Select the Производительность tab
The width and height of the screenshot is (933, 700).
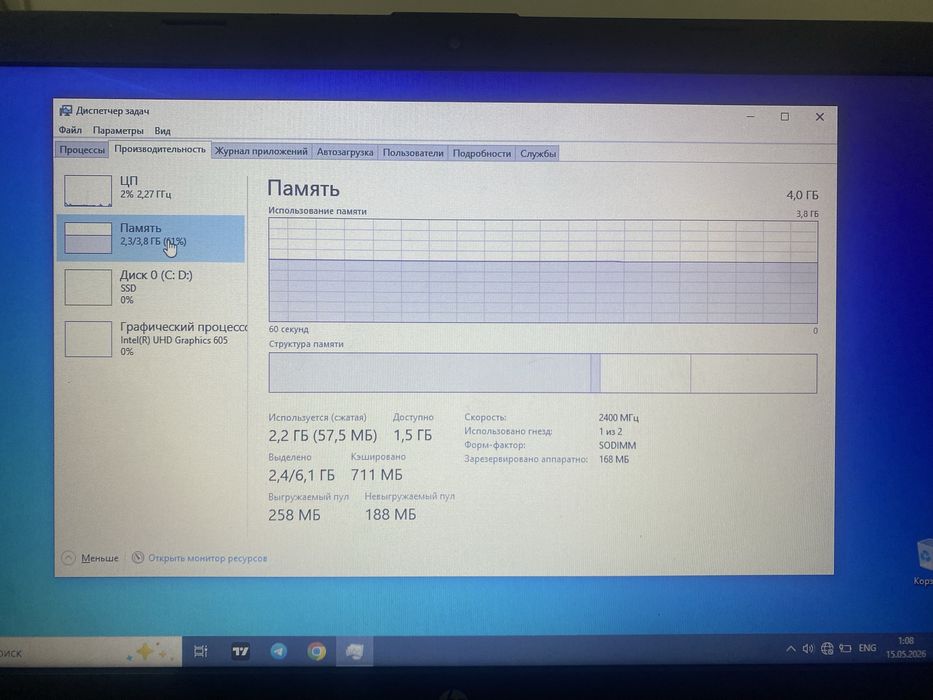(x=159, y=149)
